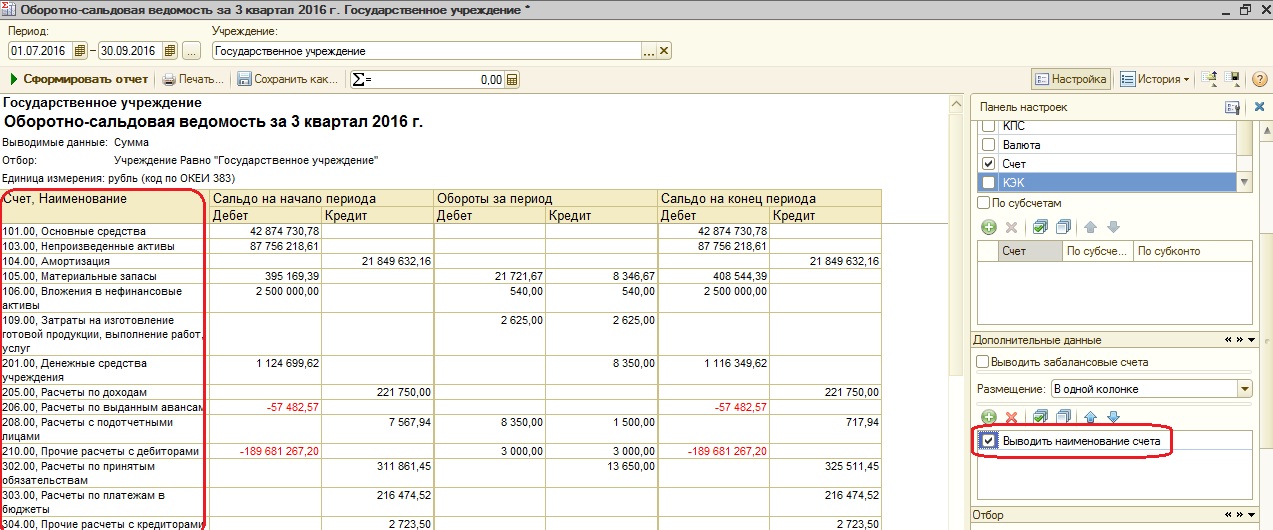Click green add icon under Дополнительные данные

coord(988,417)
